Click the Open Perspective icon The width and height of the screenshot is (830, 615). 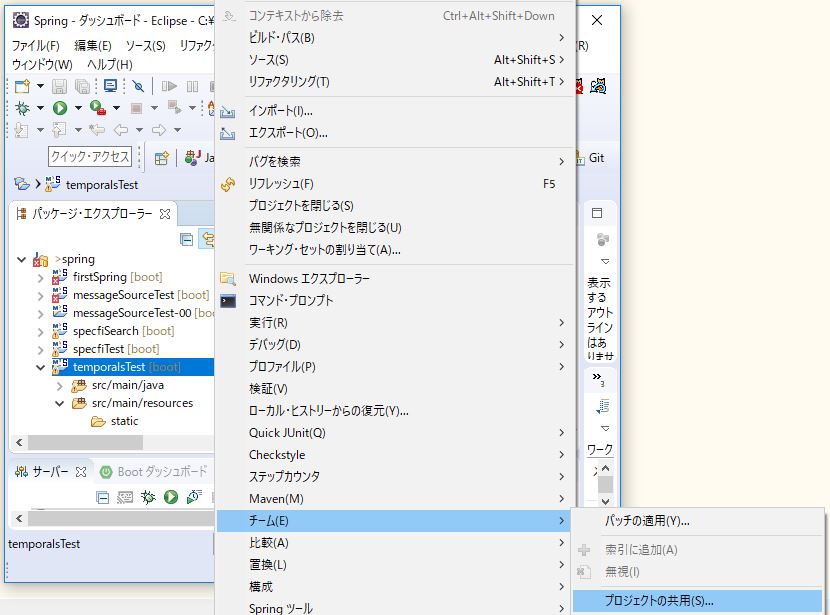click(161, 158)
